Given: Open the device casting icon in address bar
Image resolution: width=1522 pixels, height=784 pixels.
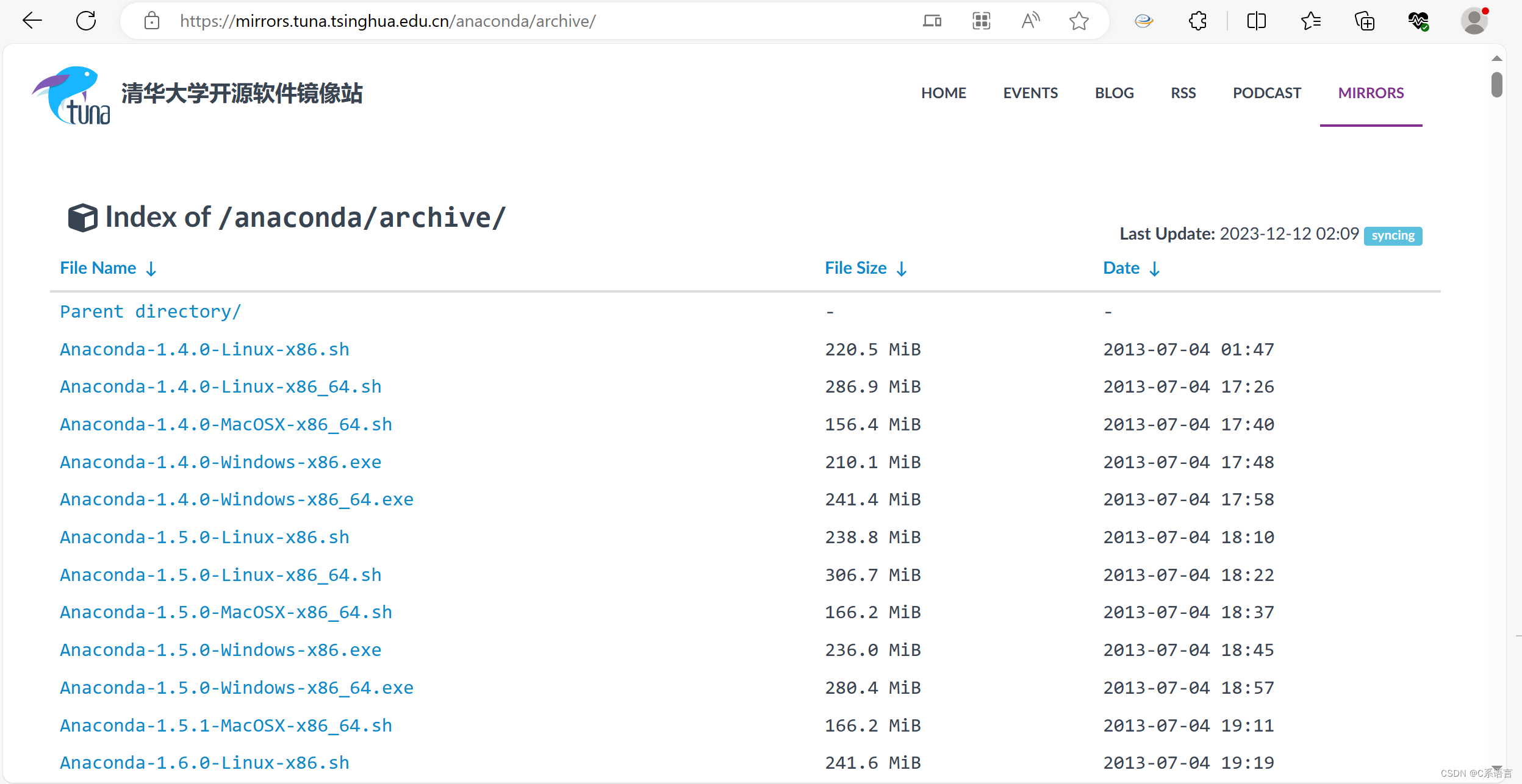Looking at the screenshot, I should [x=932, y=21].
